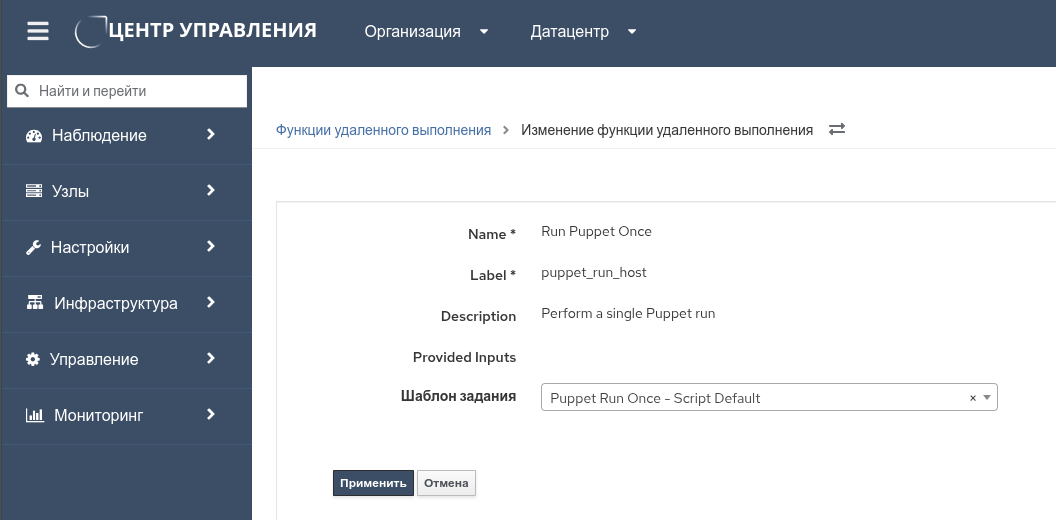1056x520 pixels.
Task: Click the Наблюдение dashboard icon
Action: pyautogui.click(x=34, y=136)
